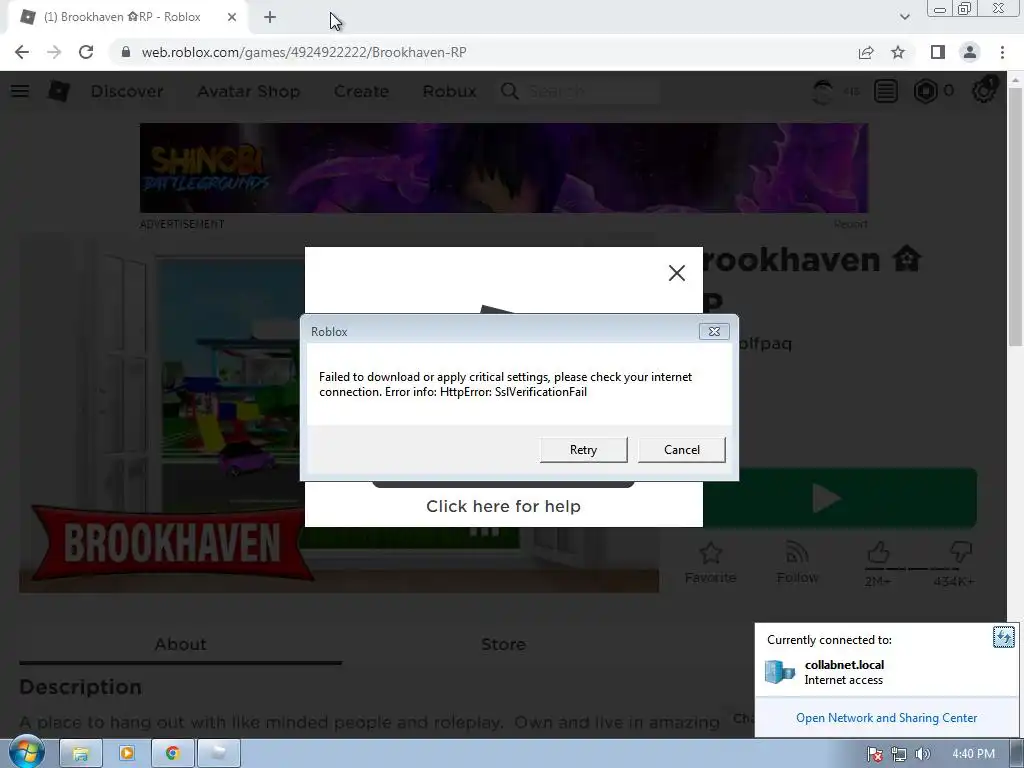Click refresh icon in network flyout
Screen dimensions: 1024x768
click(1003, 637)
